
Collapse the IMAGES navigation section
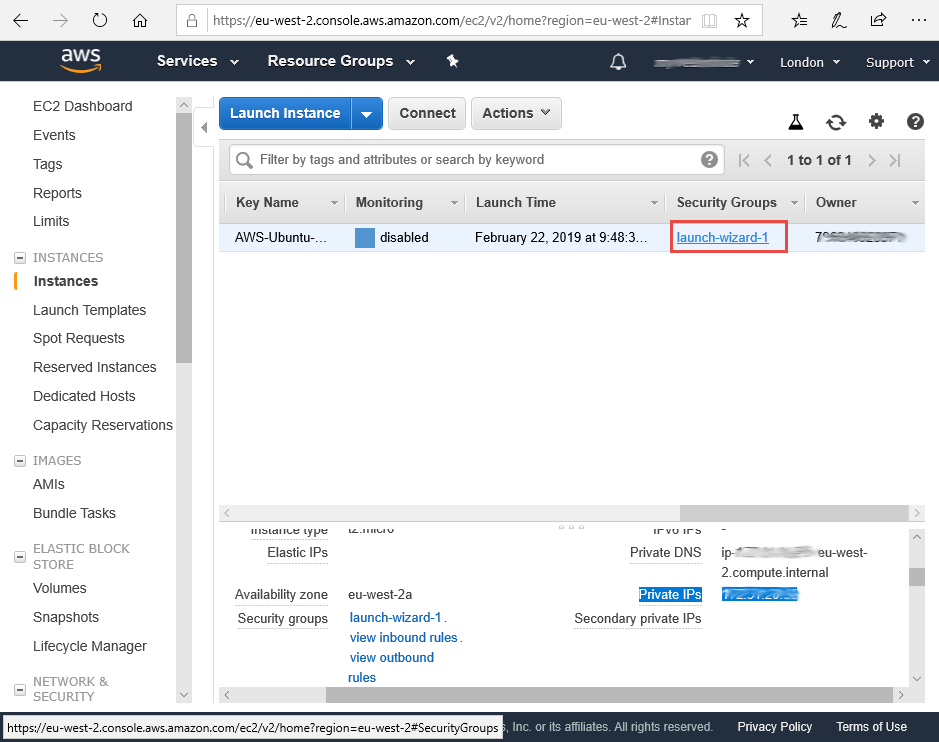[20, 461]
